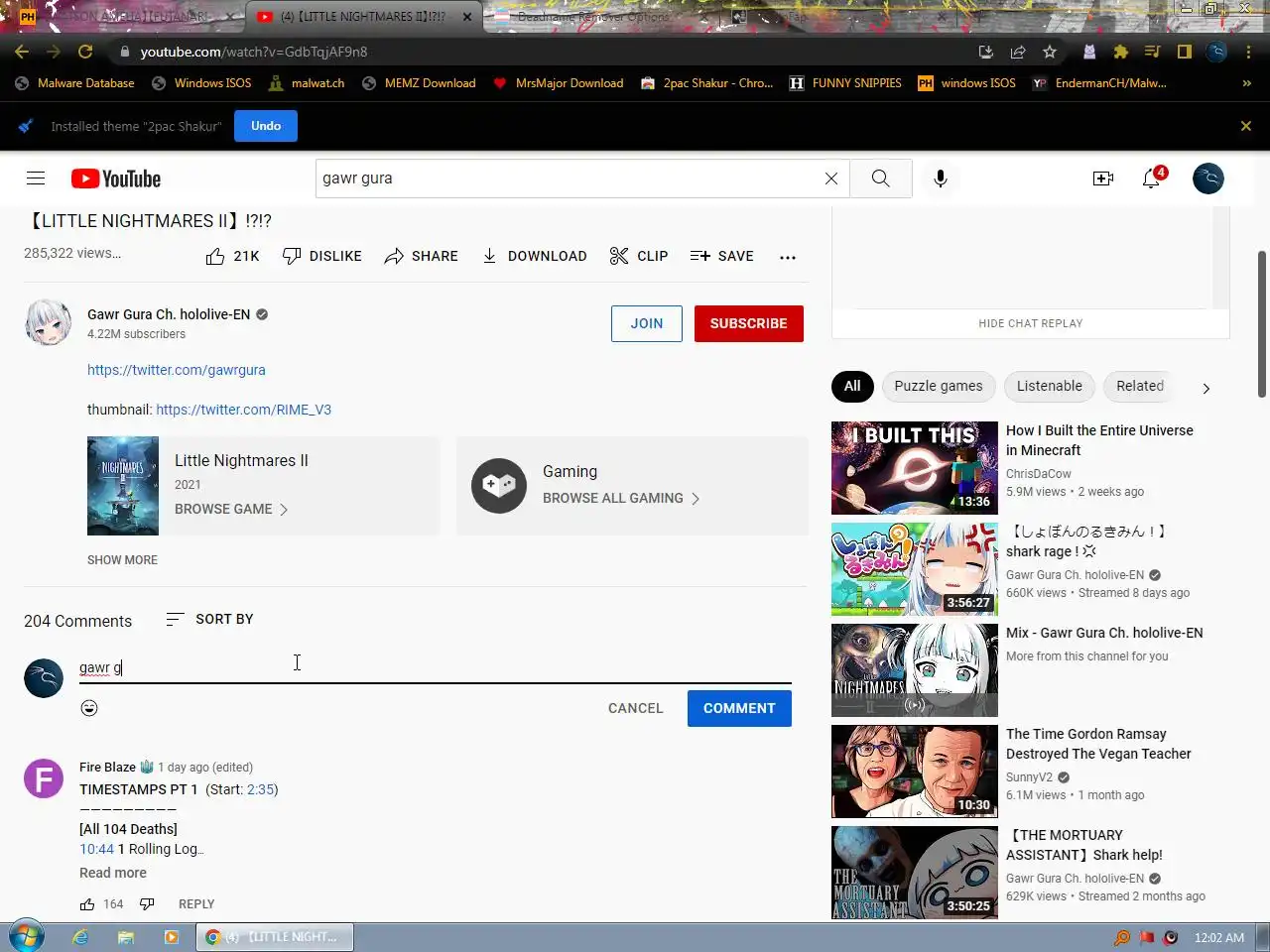The height and width of the screenshot is (952, 1270).
Task: Select the Related chip
Action: [x=1140, y=386]
